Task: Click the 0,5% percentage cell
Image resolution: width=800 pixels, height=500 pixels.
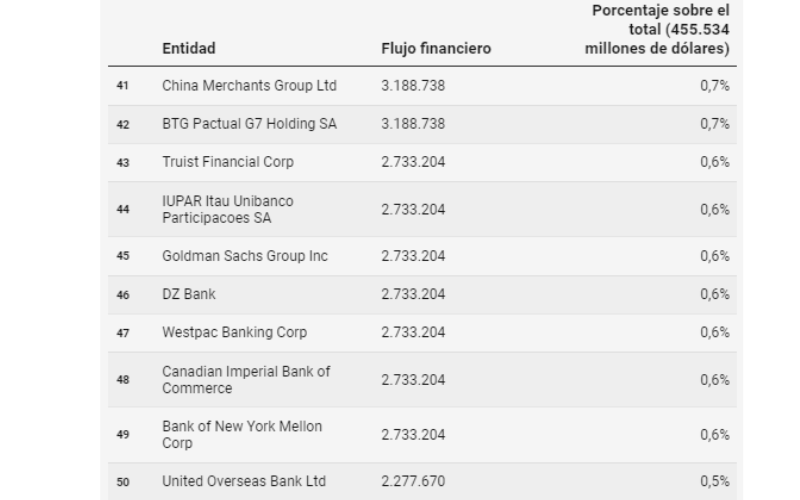Action: point(715,482)
